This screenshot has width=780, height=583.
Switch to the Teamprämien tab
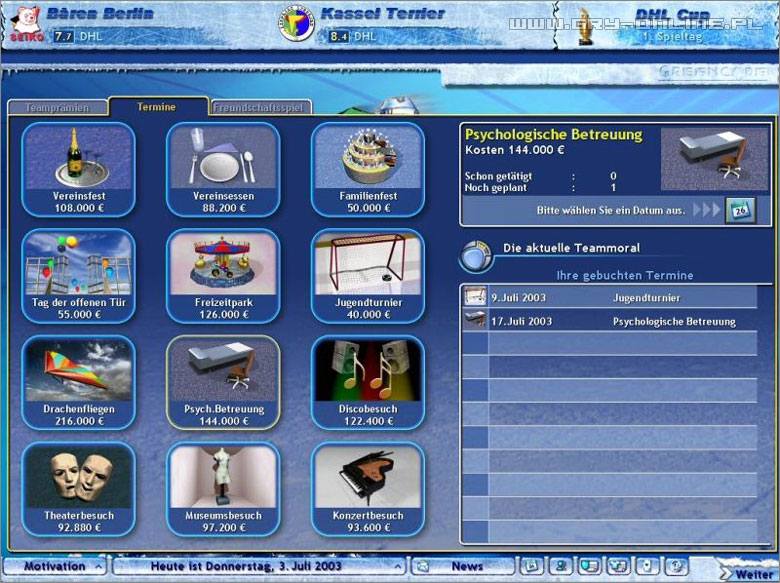pyautogui.click(x=57, y=107)
